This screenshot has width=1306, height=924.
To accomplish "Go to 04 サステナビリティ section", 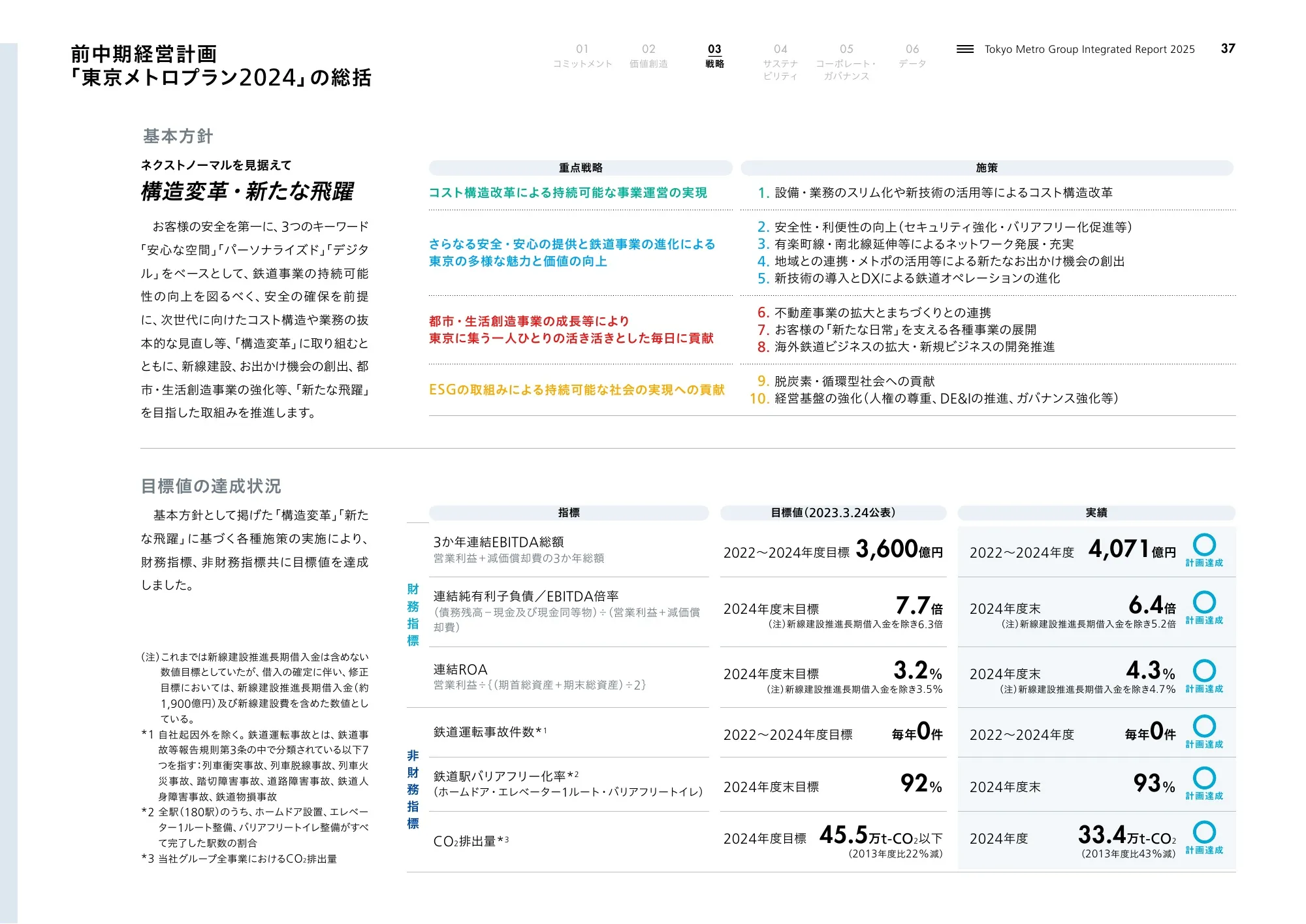I will click(x=780, y=62).
